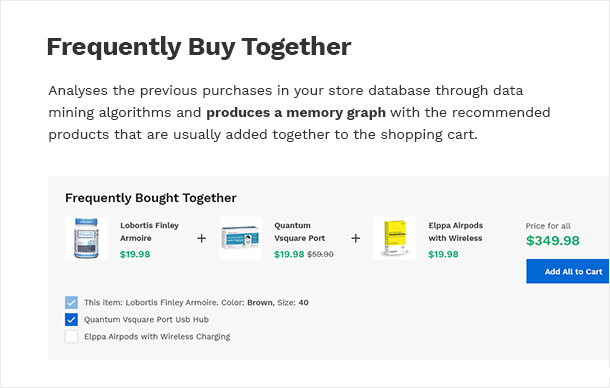Open the Elppa Airpods with Wireless title link

coord(456,232)
